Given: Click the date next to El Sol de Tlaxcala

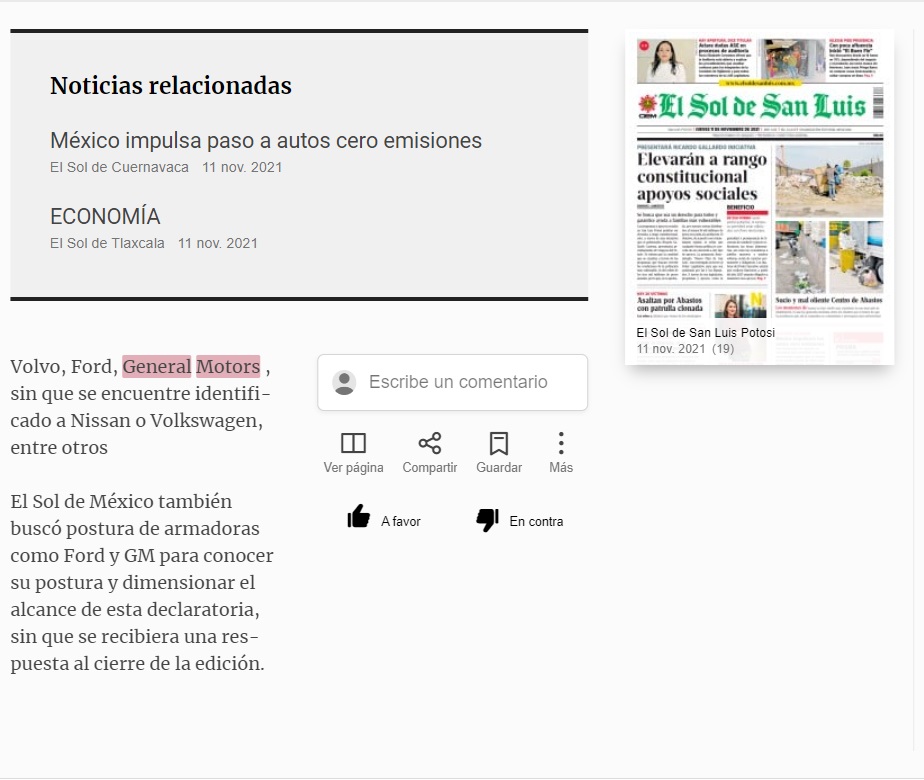Looking at the screenshot, I should (218, 243).
